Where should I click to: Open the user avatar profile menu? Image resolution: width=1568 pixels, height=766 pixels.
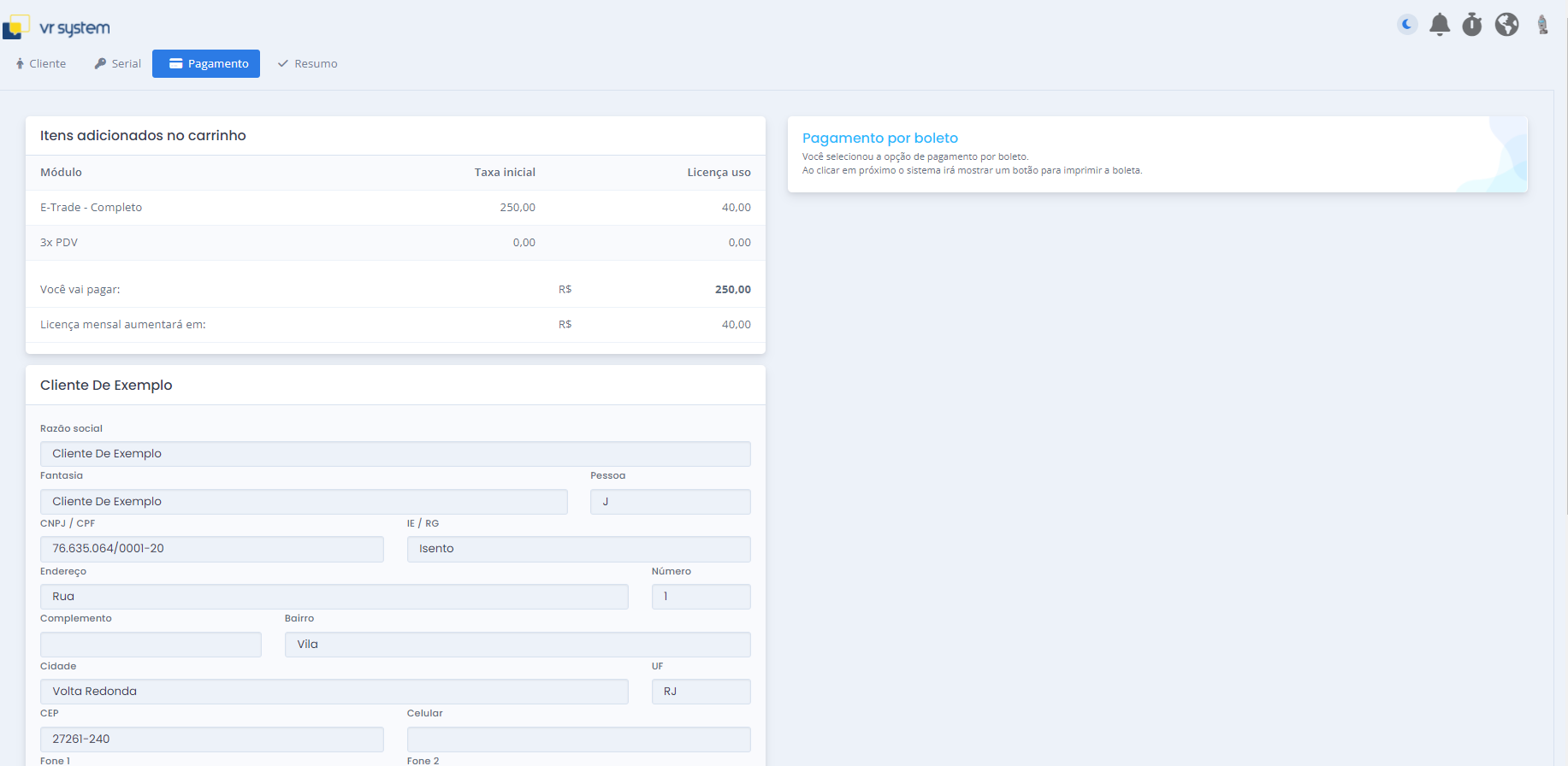coord(1542,25)
